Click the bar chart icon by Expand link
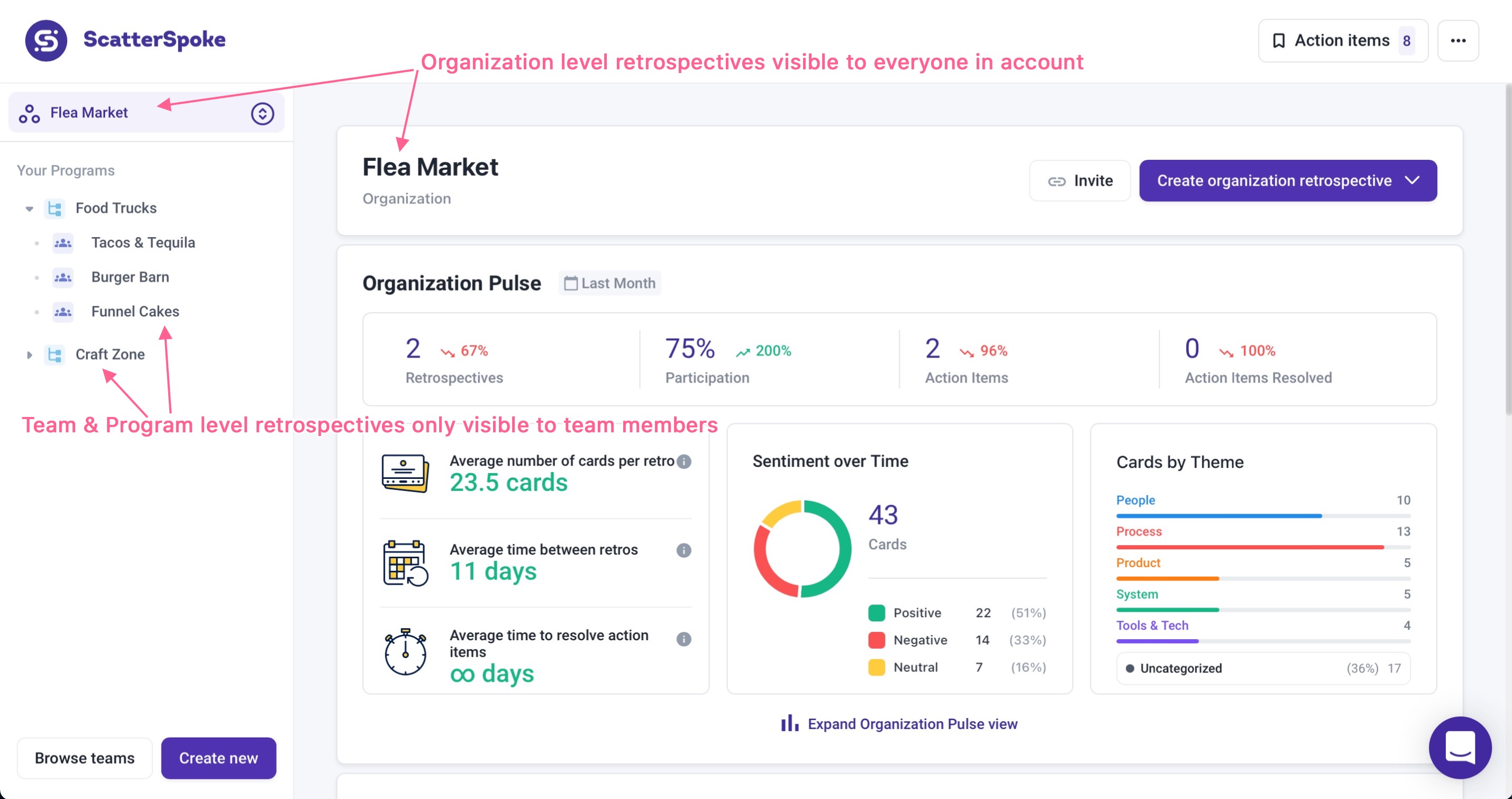 [789, 723]
